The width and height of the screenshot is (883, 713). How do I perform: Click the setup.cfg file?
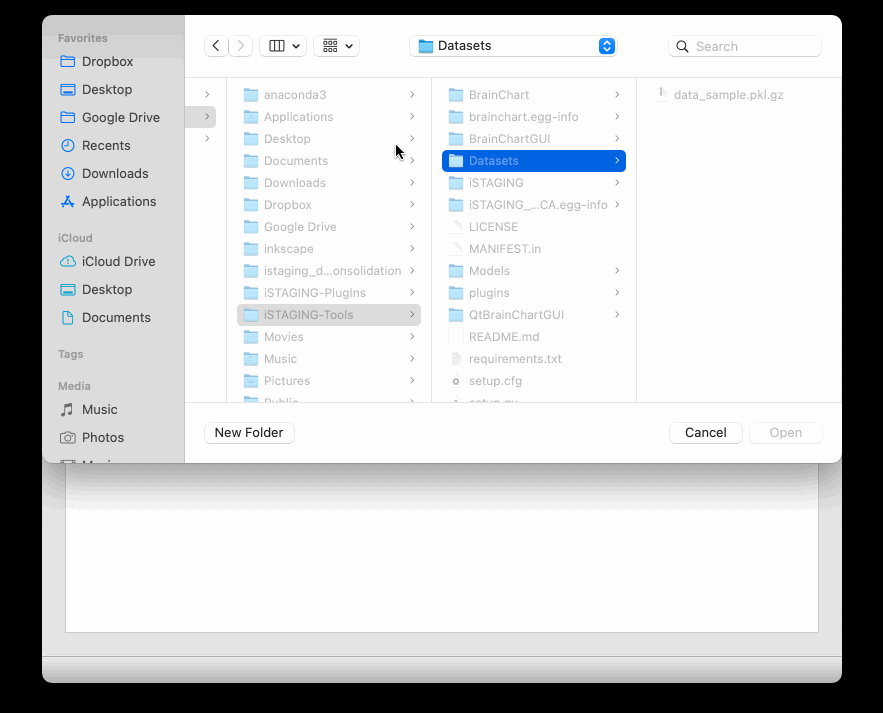tap(534, 381)
